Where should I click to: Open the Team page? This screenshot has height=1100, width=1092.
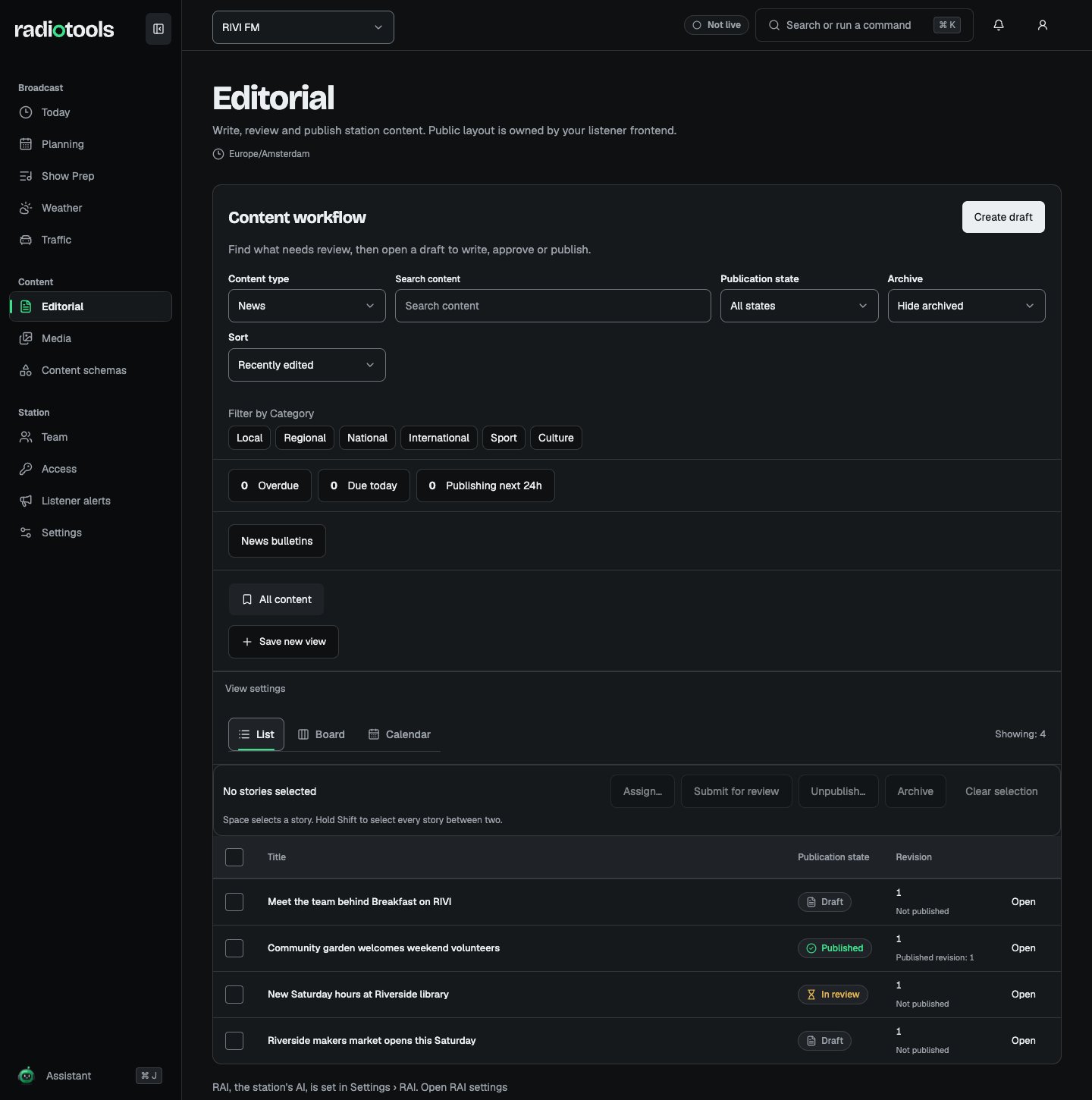[x=91, y=437]
